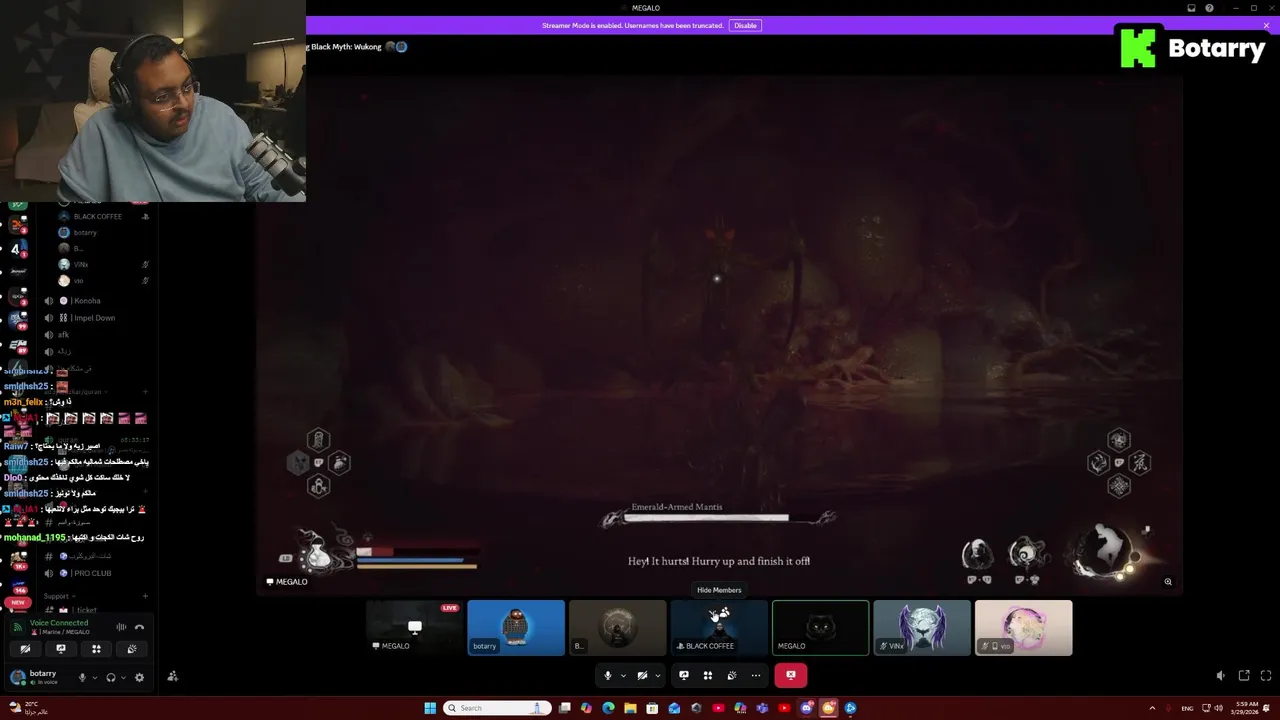Open Microsoft Edge from the taskbar

click(608, 708)
